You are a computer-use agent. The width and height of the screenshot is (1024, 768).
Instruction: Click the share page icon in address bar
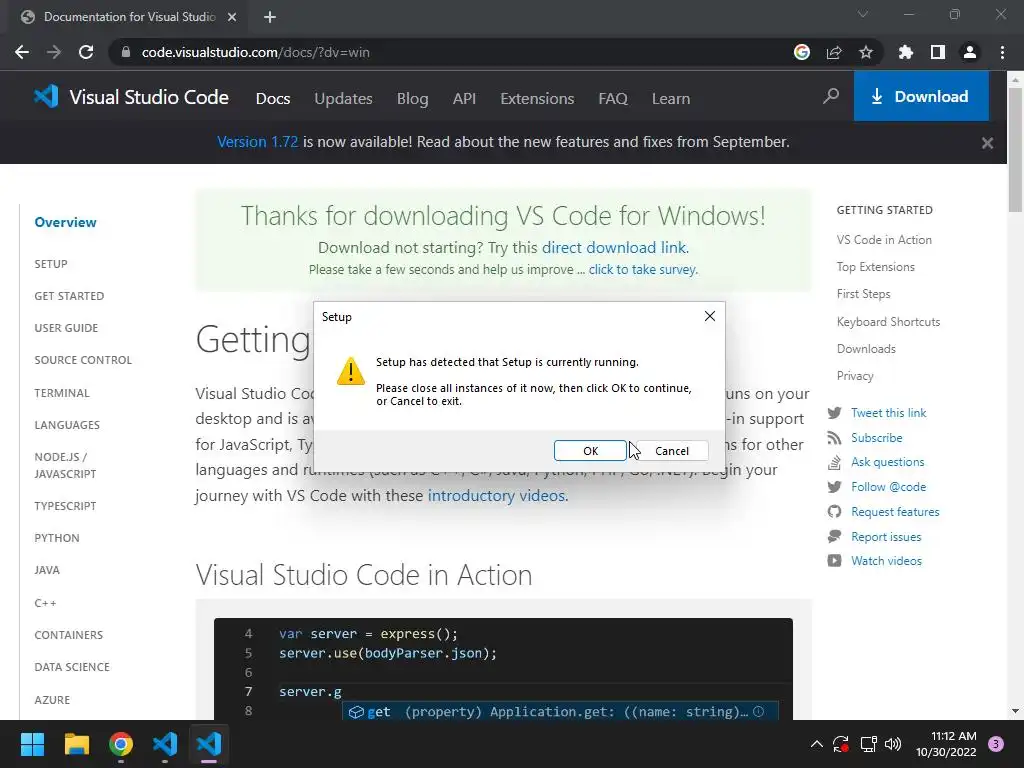pyautogui.click(x=834, y=52)
